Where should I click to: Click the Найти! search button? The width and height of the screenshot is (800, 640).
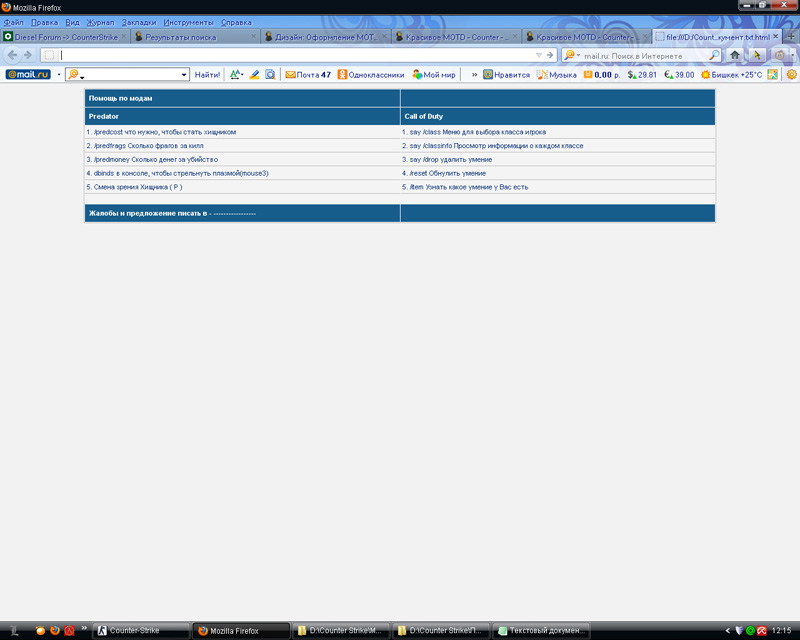pyautogui.click(x=207, y=75)
